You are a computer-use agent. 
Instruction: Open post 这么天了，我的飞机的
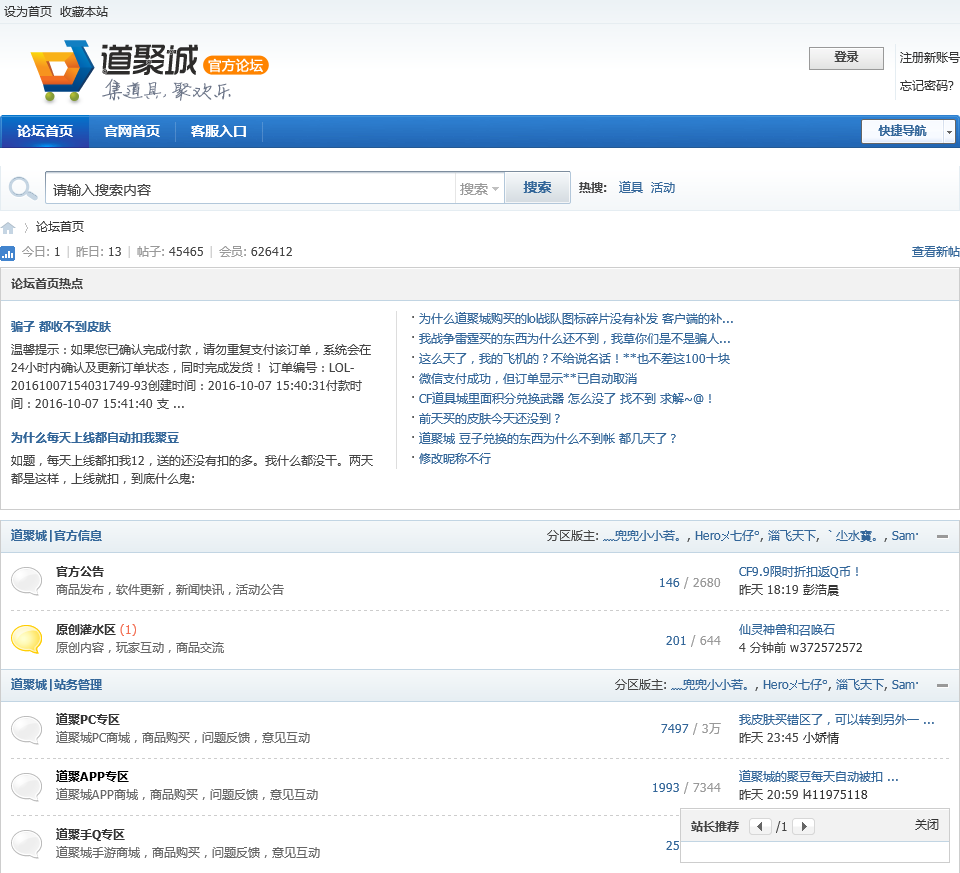[574, 359]
